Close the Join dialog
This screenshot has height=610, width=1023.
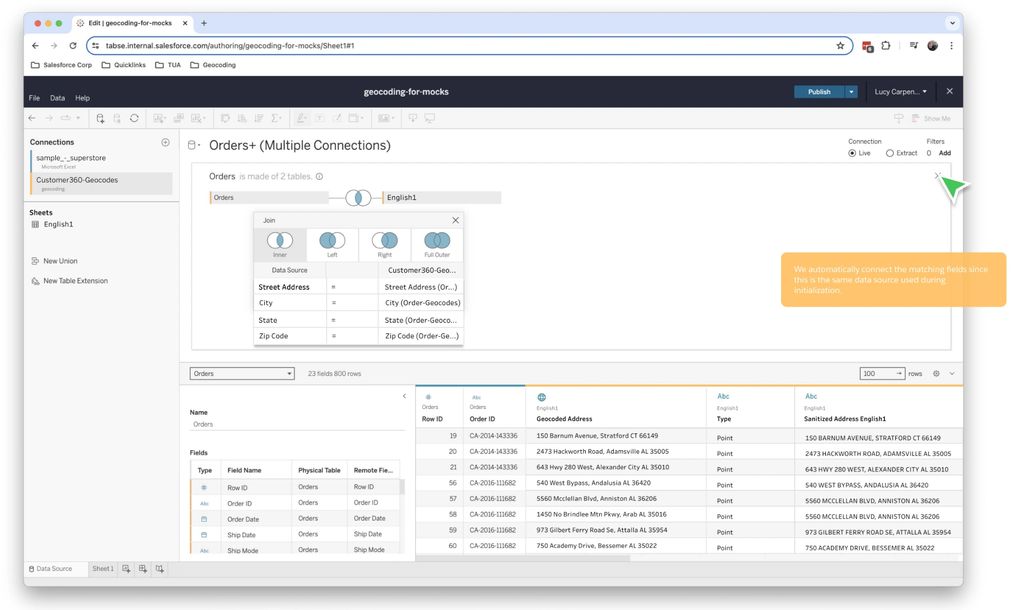(x=455, y=220)
